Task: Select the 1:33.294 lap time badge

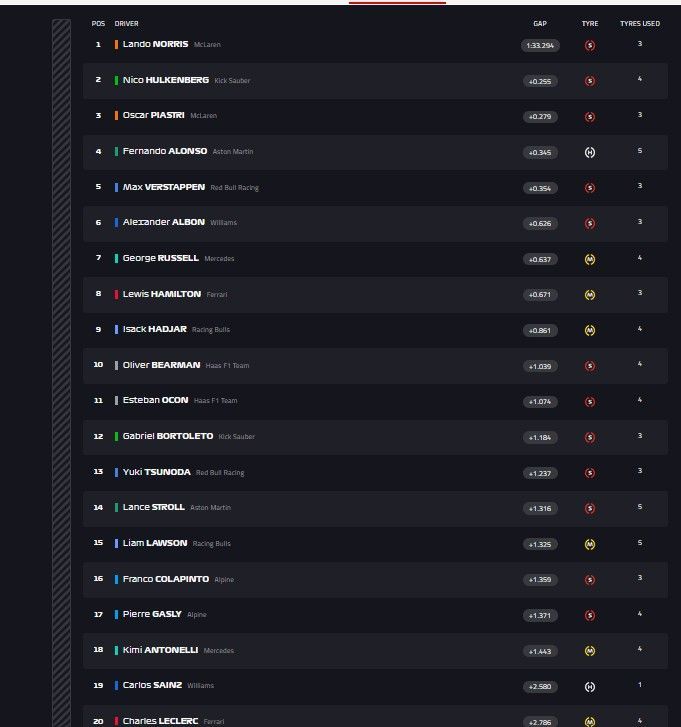Action: 540,45
